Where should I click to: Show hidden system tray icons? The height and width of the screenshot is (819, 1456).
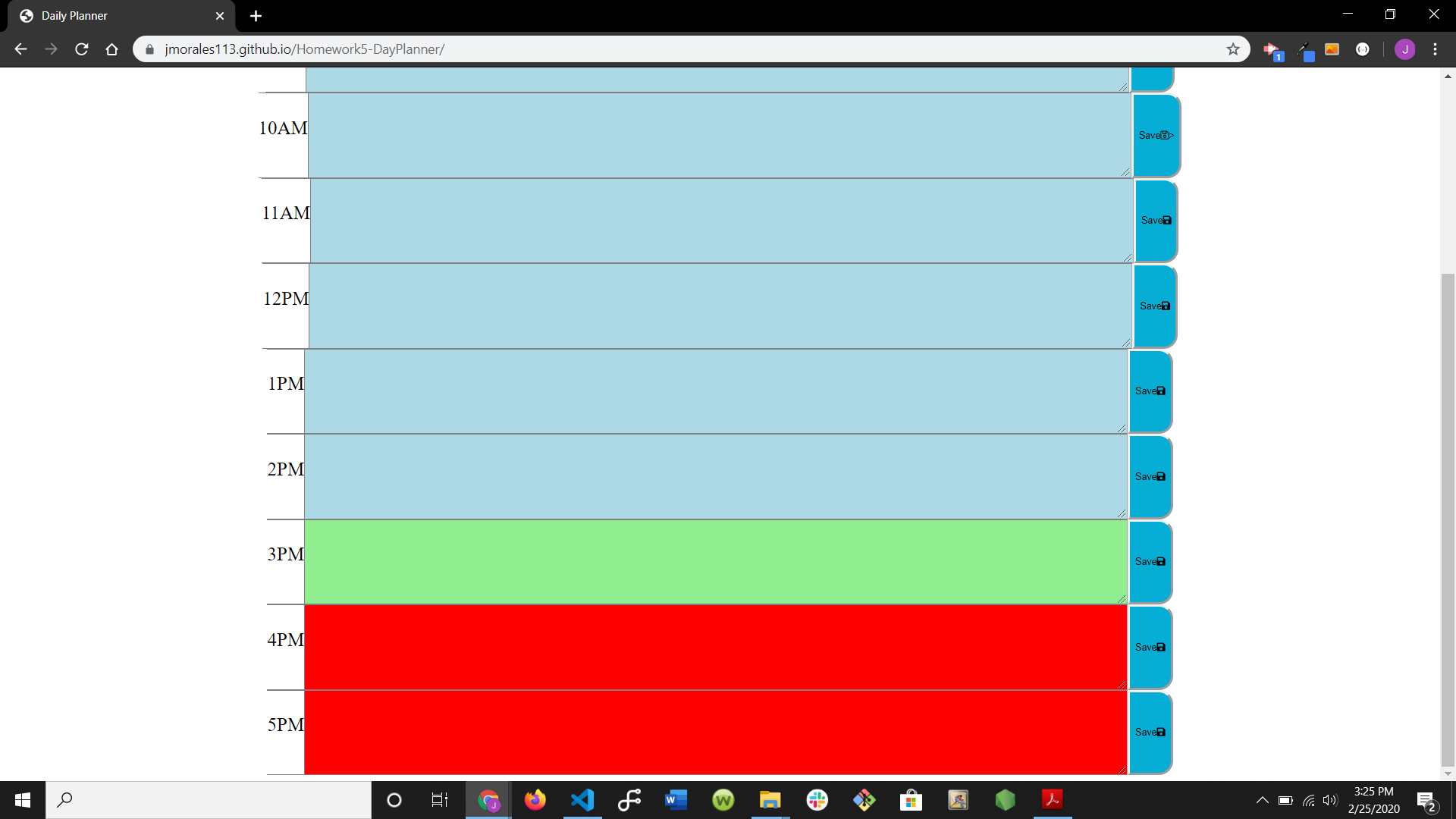coord(1262,800)
